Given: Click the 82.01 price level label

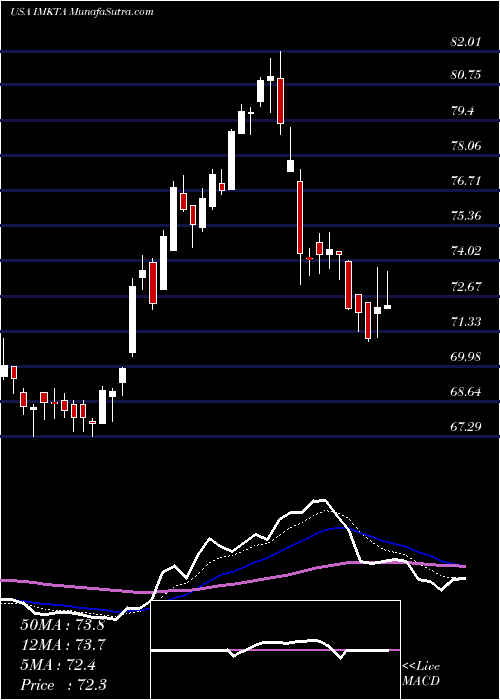Looking at the screenshot, I should point(466,42).
